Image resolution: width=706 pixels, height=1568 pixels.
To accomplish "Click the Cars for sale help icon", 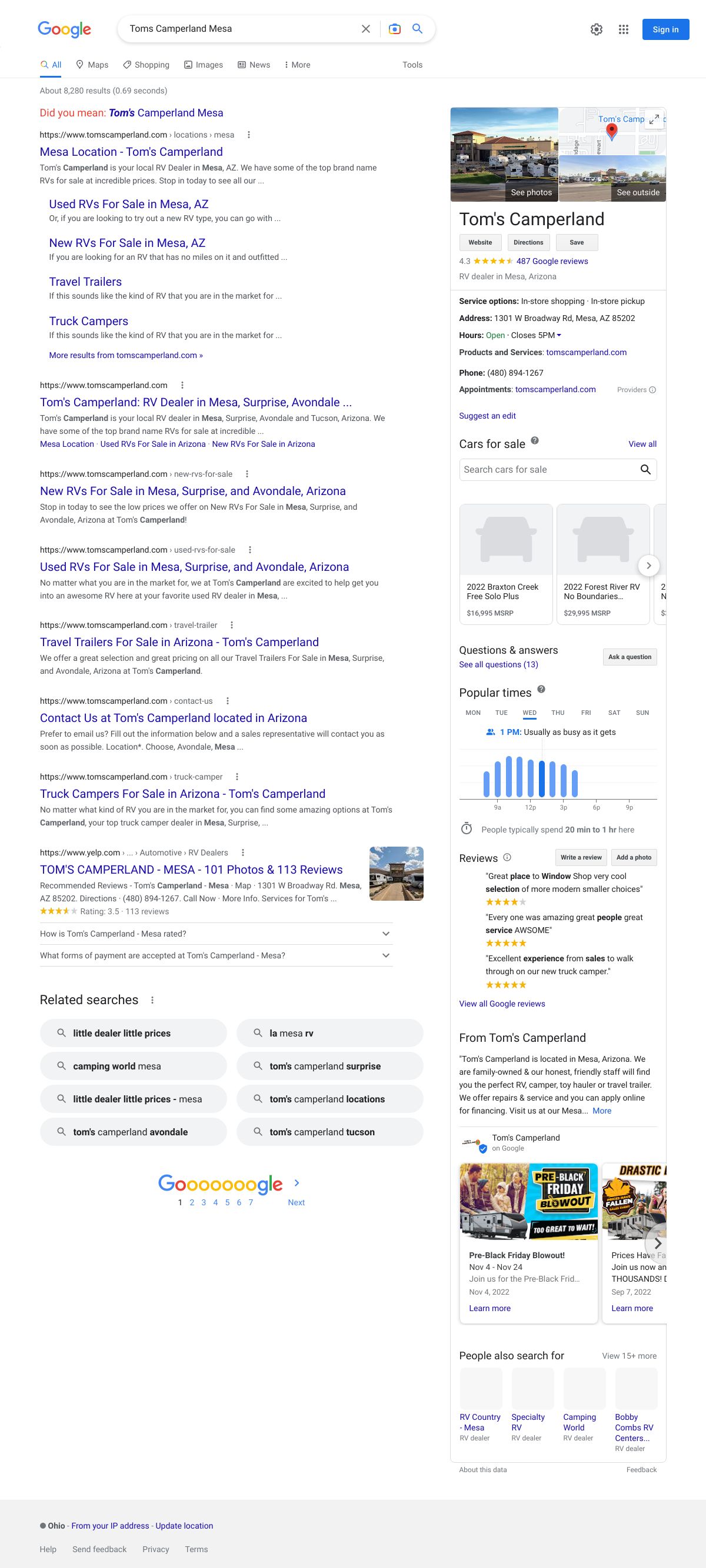I will pyautogui.click(x=535, y=441).
